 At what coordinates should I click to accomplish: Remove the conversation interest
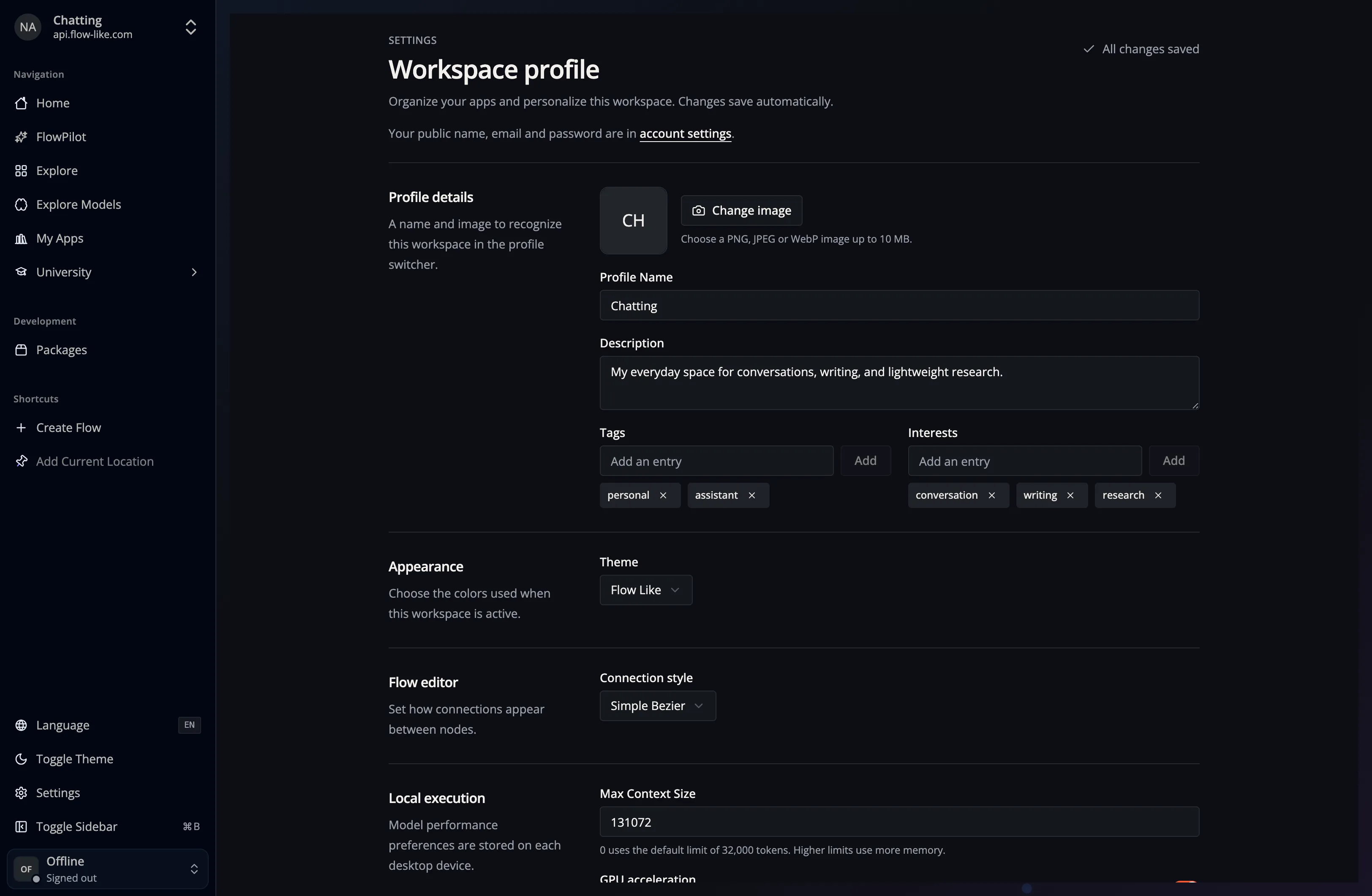[x=991, y=495]
